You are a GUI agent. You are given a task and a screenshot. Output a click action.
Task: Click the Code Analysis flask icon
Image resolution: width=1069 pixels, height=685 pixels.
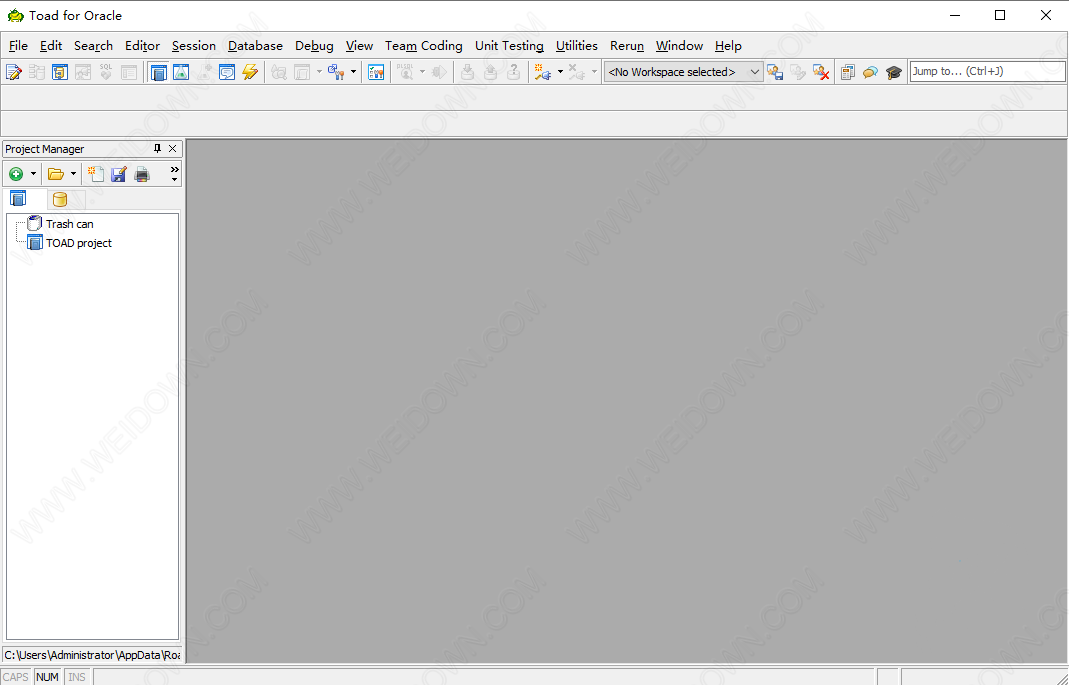[181, 72]
